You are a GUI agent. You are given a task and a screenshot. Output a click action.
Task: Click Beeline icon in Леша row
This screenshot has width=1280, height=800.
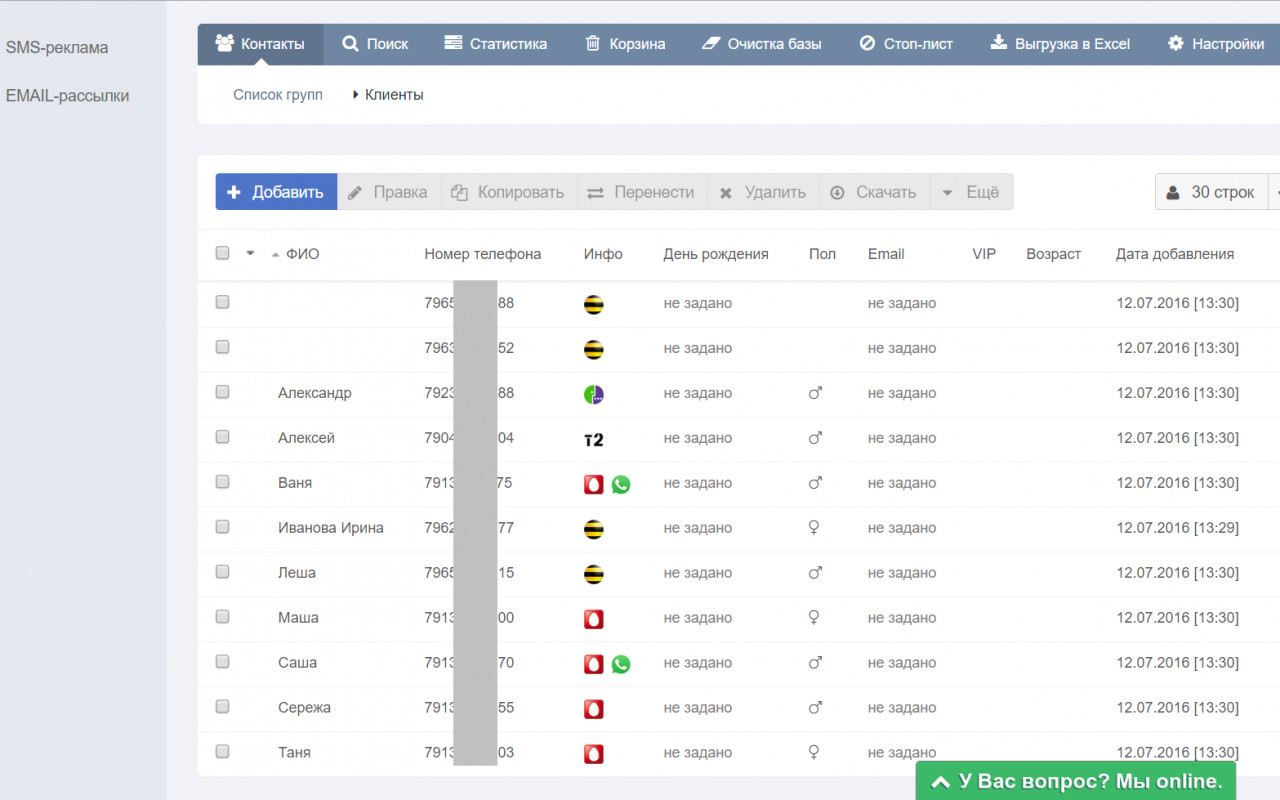pos(594,574)
